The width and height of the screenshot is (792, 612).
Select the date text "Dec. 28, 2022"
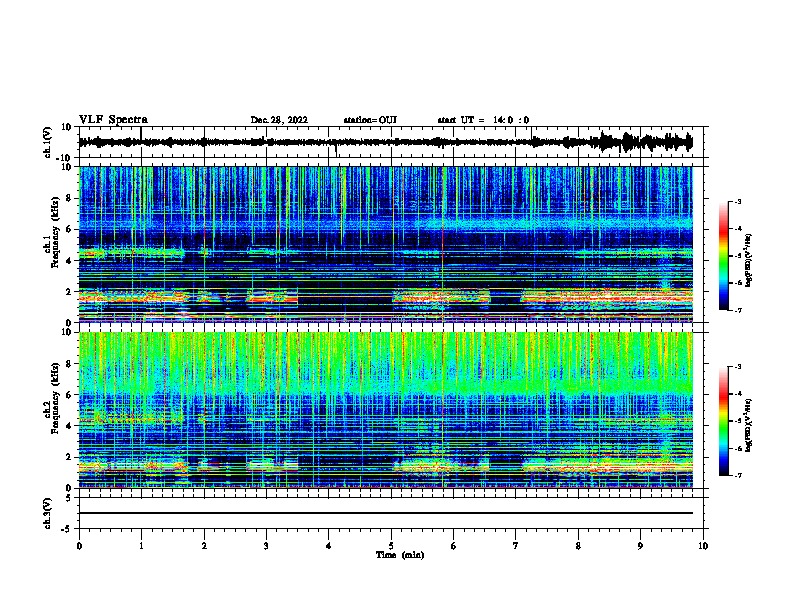(279, 120)
